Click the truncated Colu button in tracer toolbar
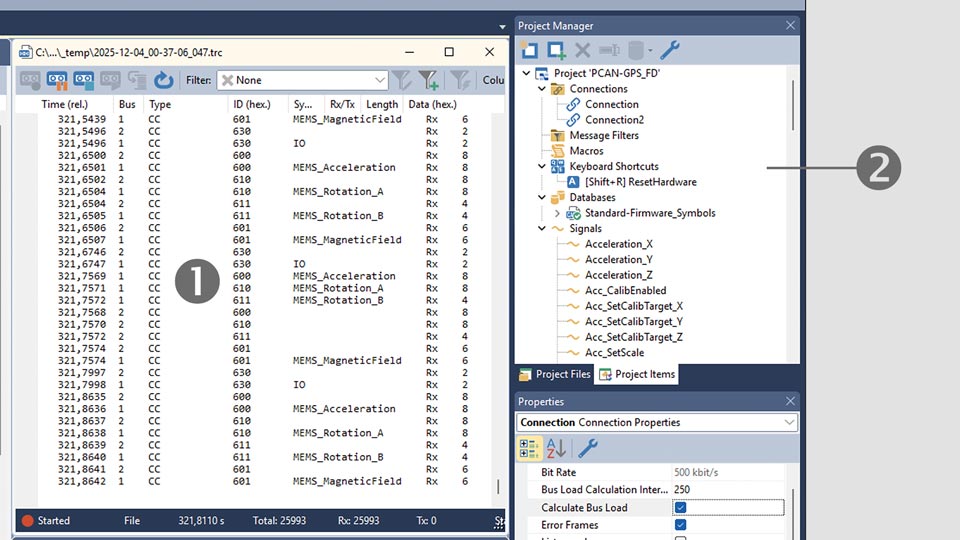 click(x=493, y=80)
